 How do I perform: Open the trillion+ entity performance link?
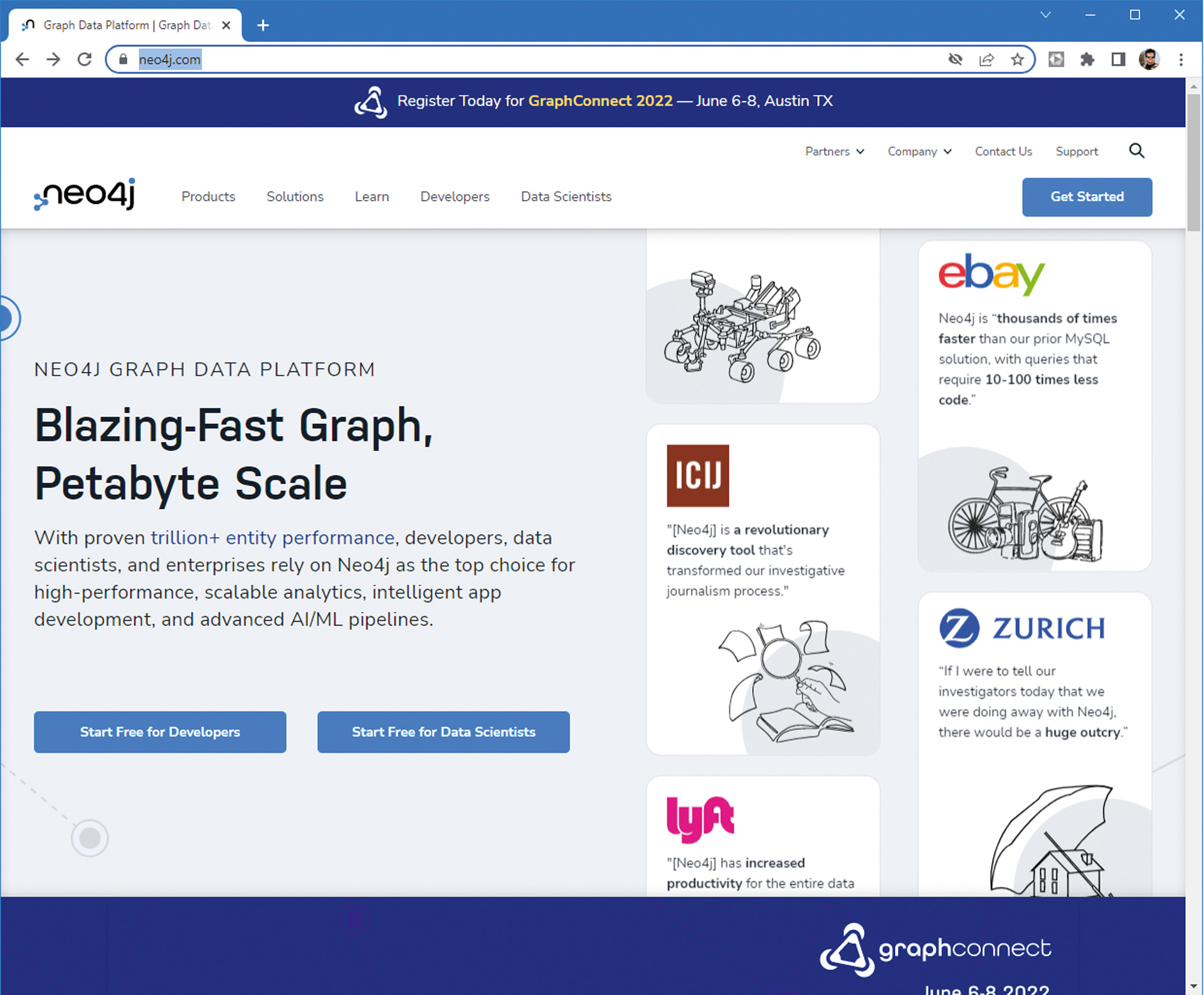tap(272, 538)
